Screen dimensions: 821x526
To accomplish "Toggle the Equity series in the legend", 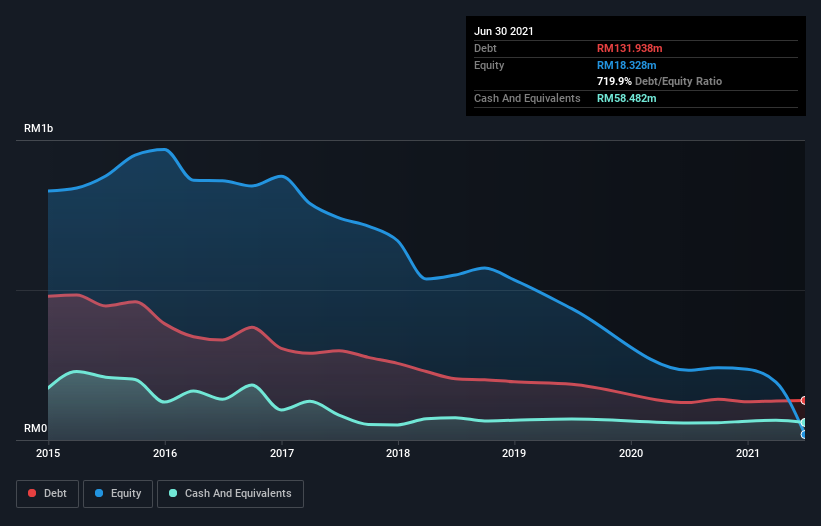I will coord(118,494).
